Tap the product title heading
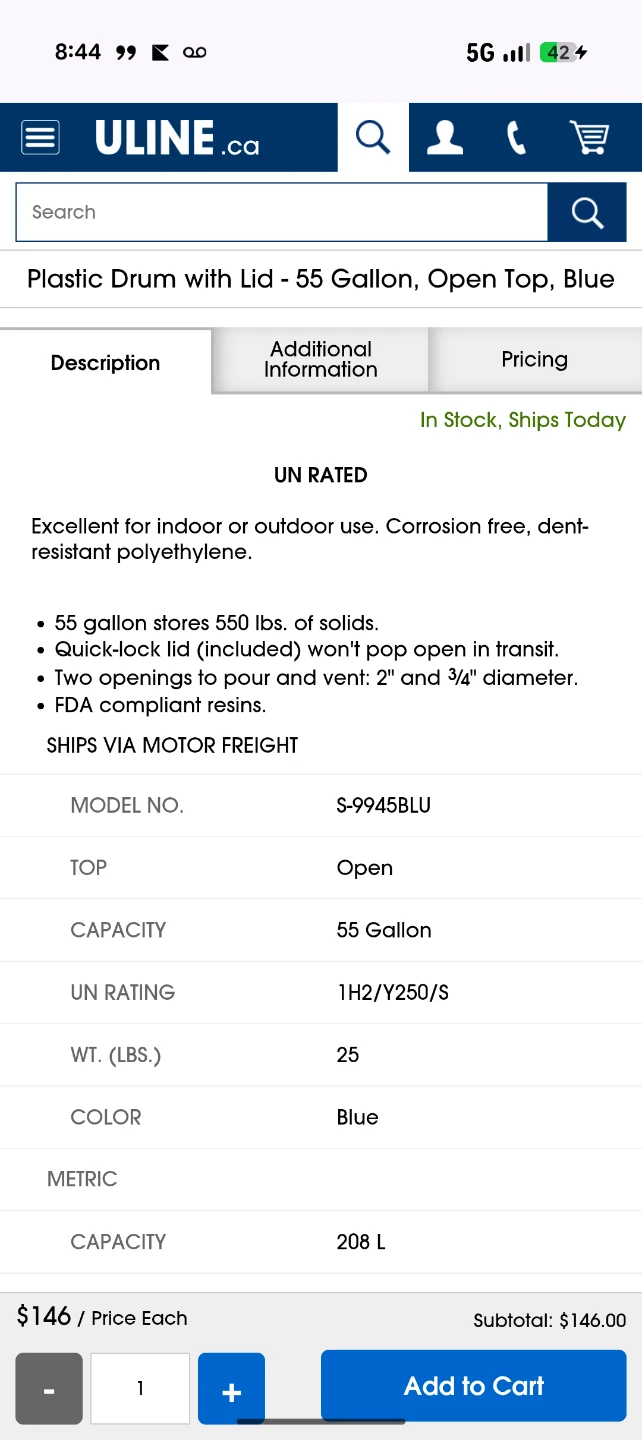The height and width of the screenshot is (1440, 642). pyautogui.click(x=321, y=279)
